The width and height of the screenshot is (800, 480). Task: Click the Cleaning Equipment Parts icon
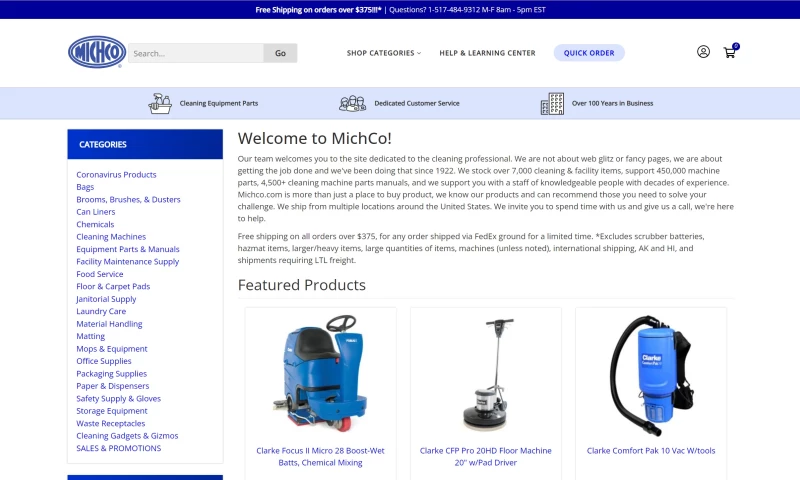pyautogui.click(x=160, y=102)
